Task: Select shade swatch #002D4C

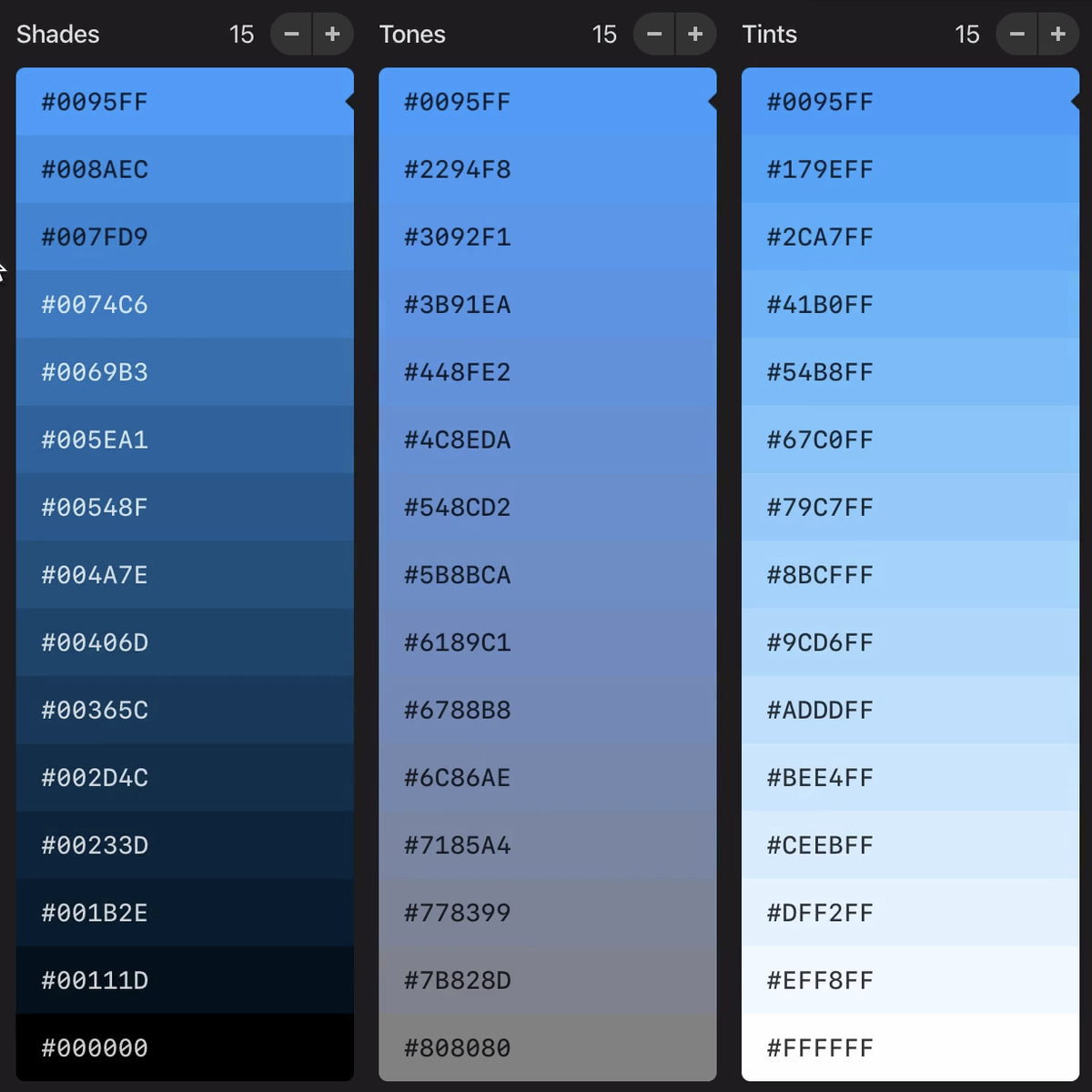Action: coord(185,777)
